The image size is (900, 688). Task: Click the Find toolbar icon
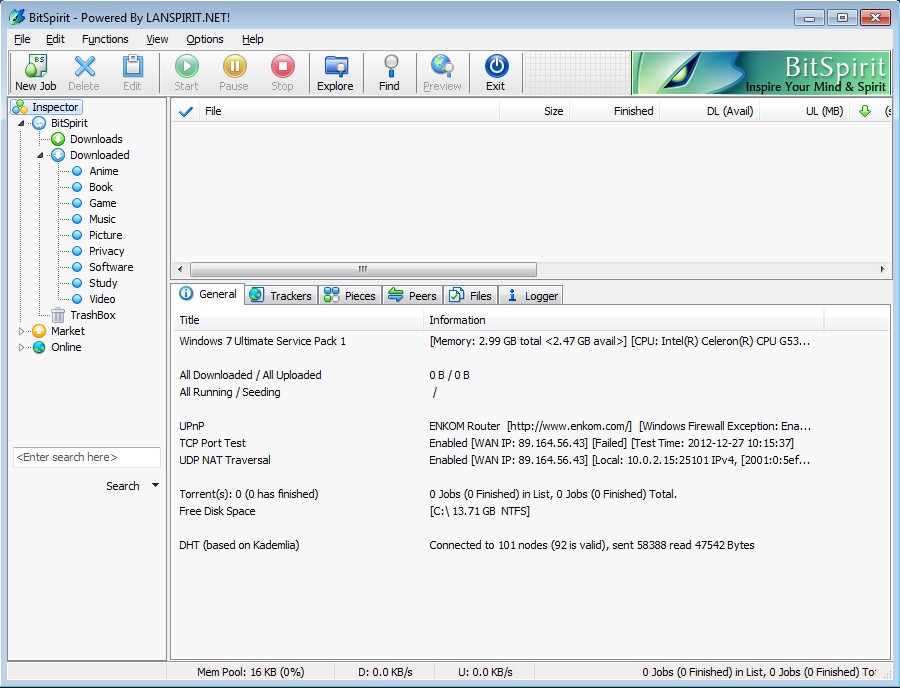[389, 67]
